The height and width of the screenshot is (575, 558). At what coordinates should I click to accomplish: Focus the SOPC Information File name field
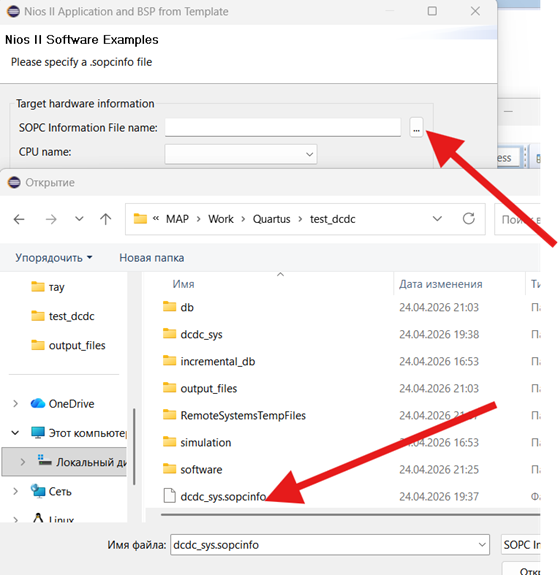tap(283, 127)
